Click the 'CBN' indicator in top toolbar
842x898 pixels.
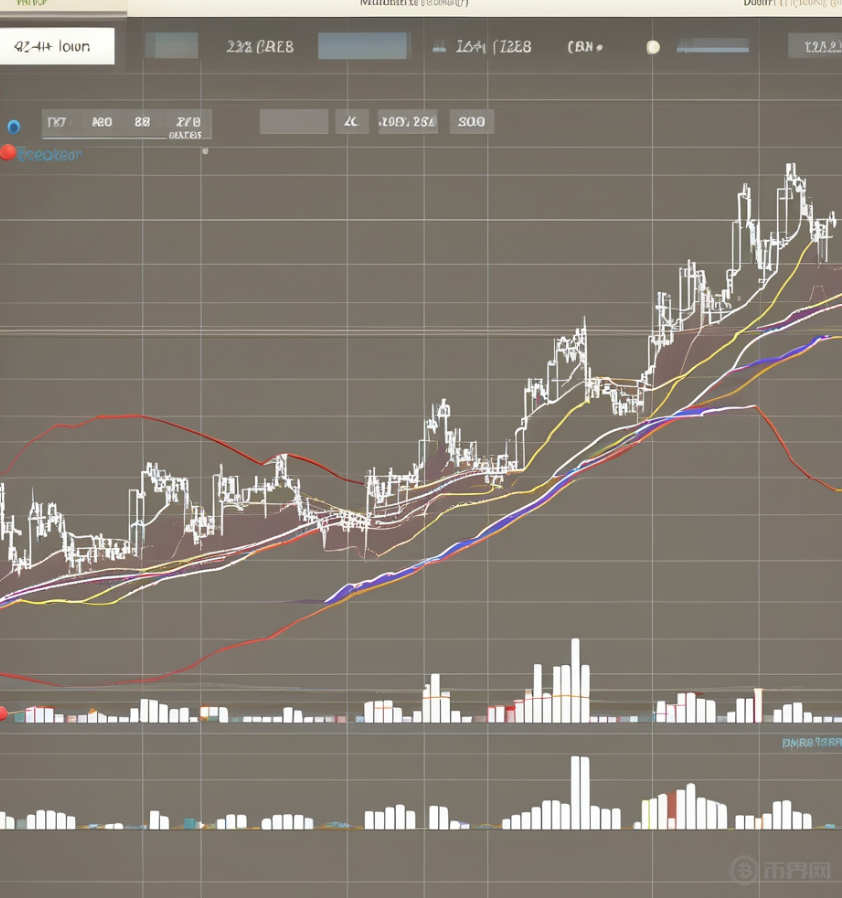[x=584, y=46]
